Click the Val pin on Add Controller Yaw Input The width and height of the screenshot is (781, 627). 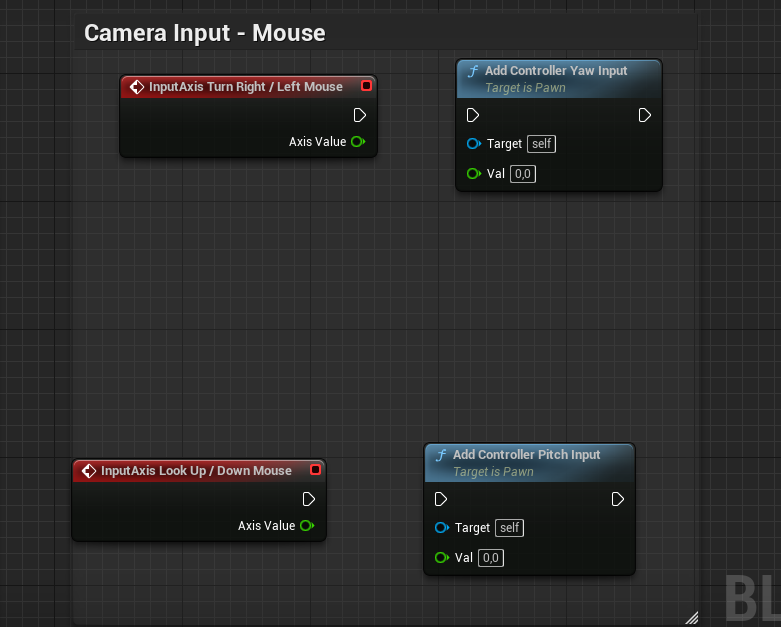473,174
